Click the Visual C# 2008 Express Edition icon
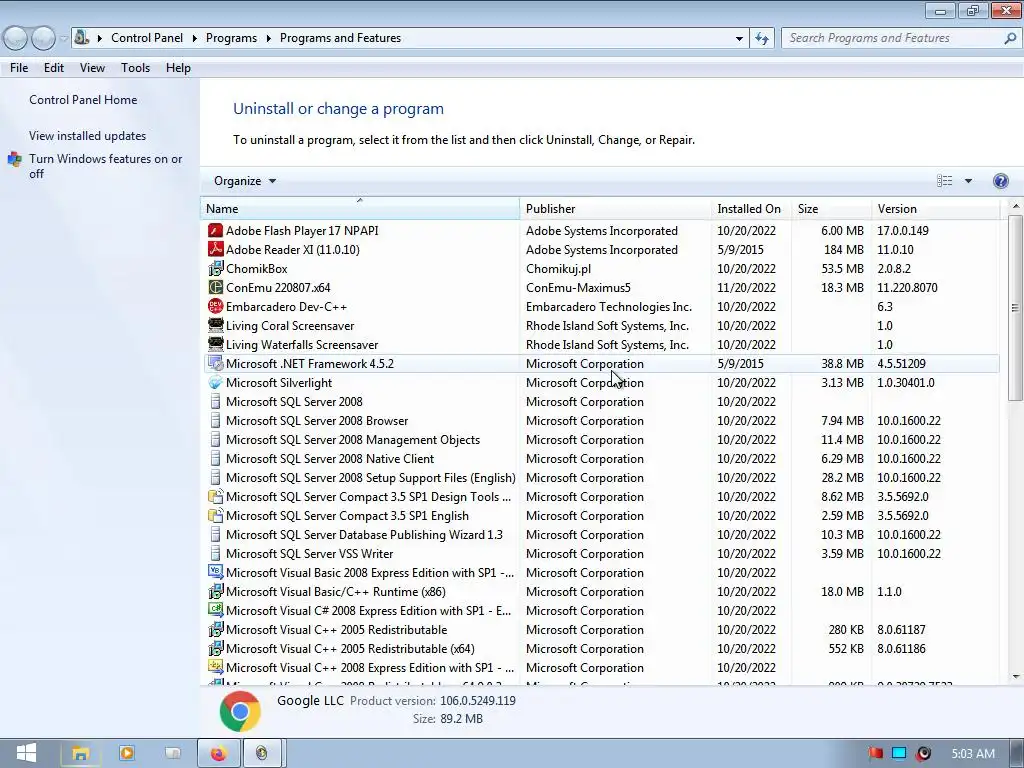Image resolution: width=1024 pixels, height=768 pixels. click(215, 611)
